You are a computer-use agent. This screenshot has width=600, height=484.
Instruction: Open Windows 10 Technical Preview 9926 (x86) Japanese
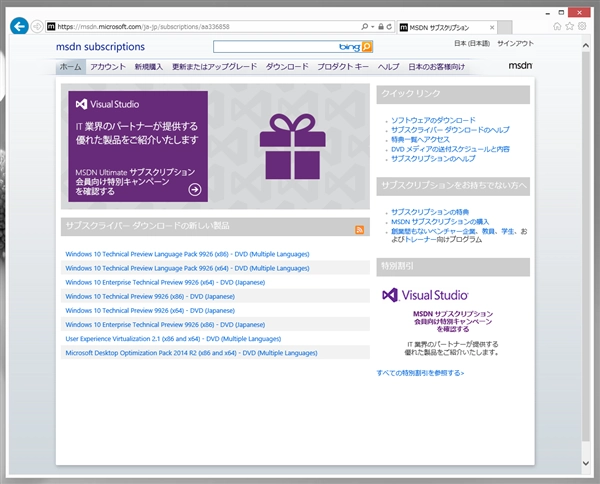pos(150,296)
